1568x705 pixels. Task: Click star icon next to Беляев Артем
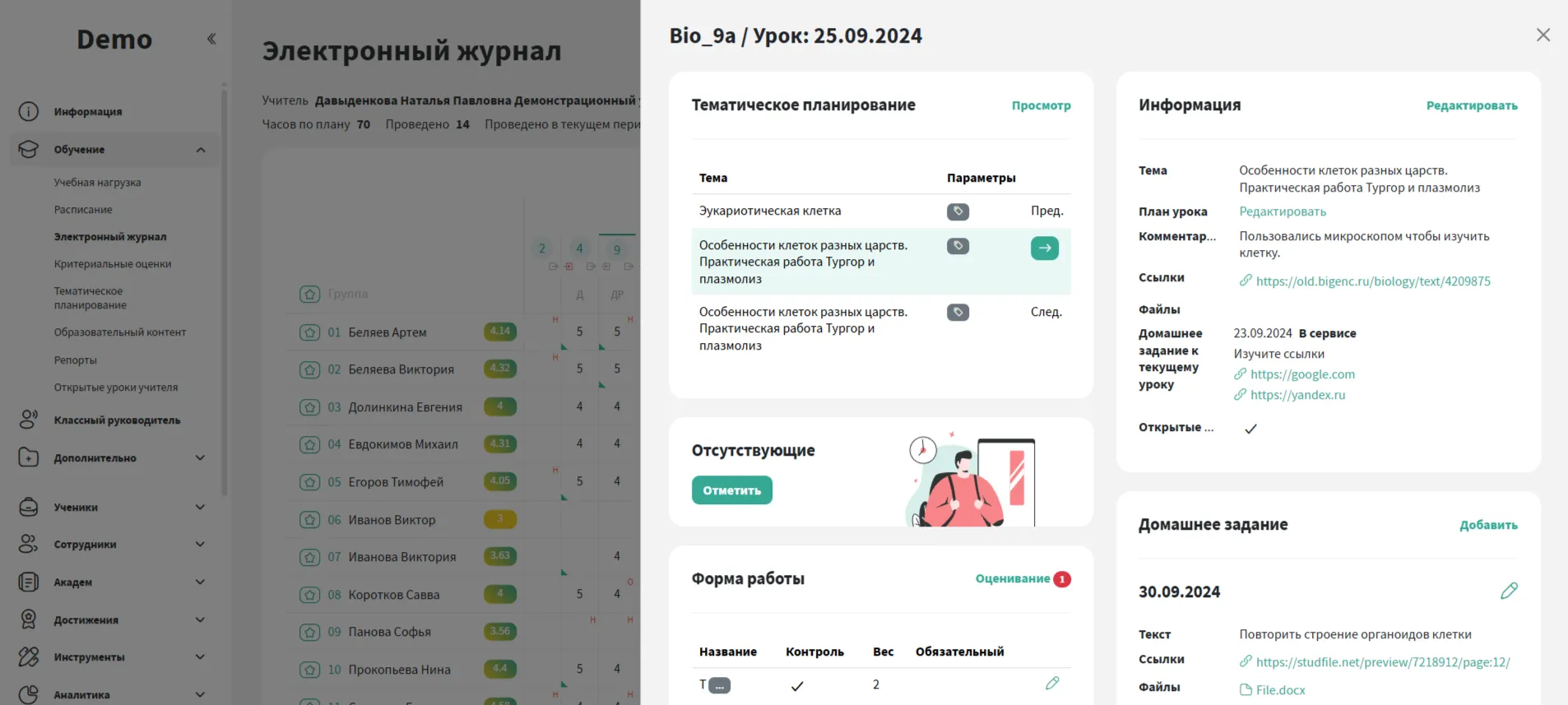pyautogui.click(x=309, y=332)
